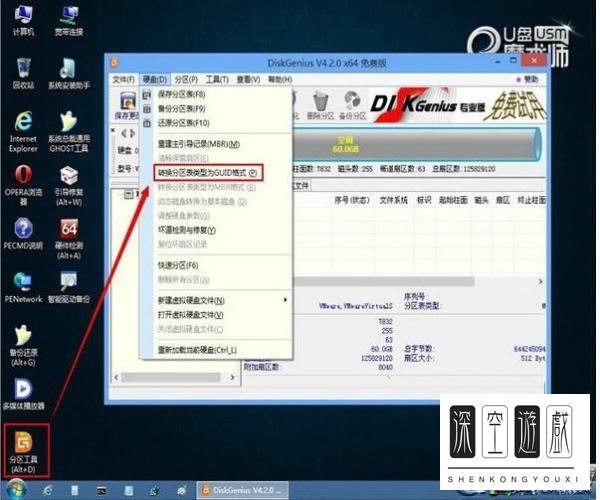Expand 新建虚拟硬盘文件(N) submenu arrow

click(x=285, y=300)
